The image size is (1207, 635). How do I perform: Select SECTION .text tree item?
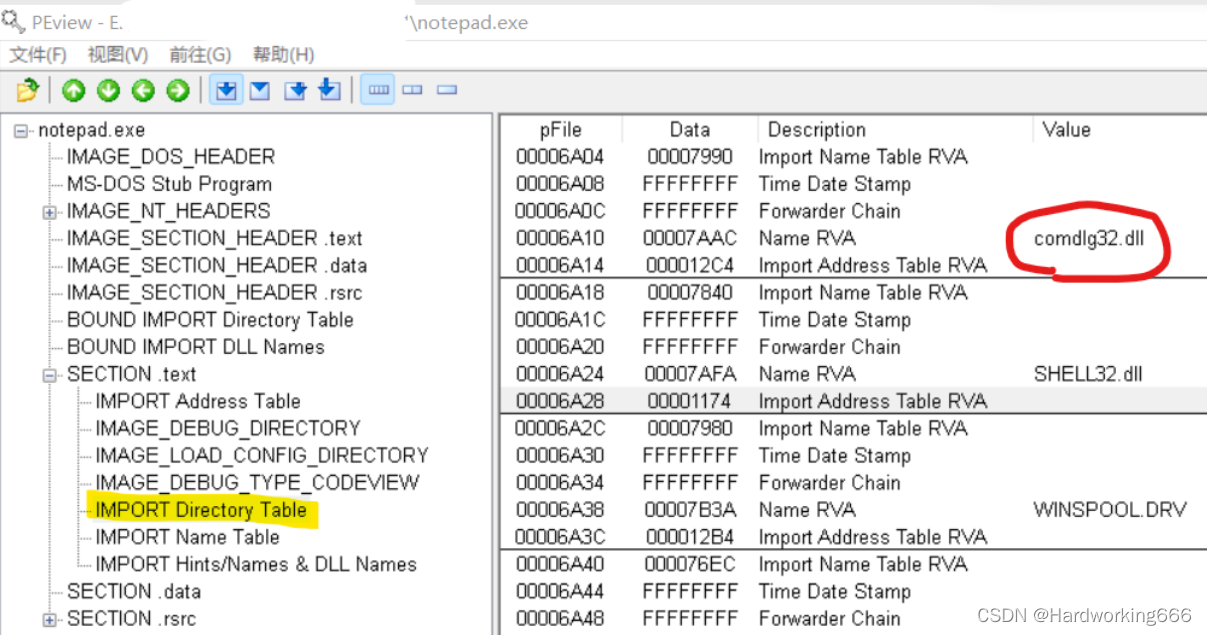tap(131, 374)
